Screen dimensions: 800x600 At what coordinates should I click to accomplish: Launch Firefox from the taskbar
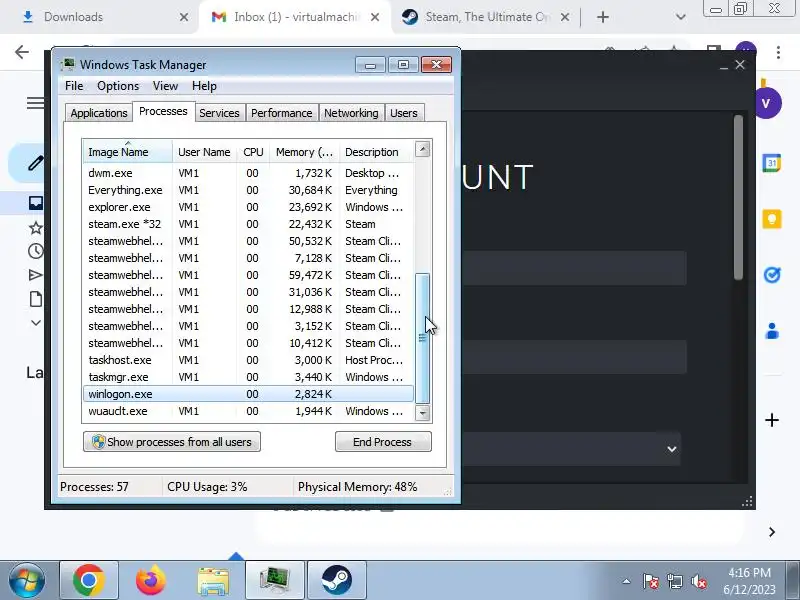tap(151, 580)
